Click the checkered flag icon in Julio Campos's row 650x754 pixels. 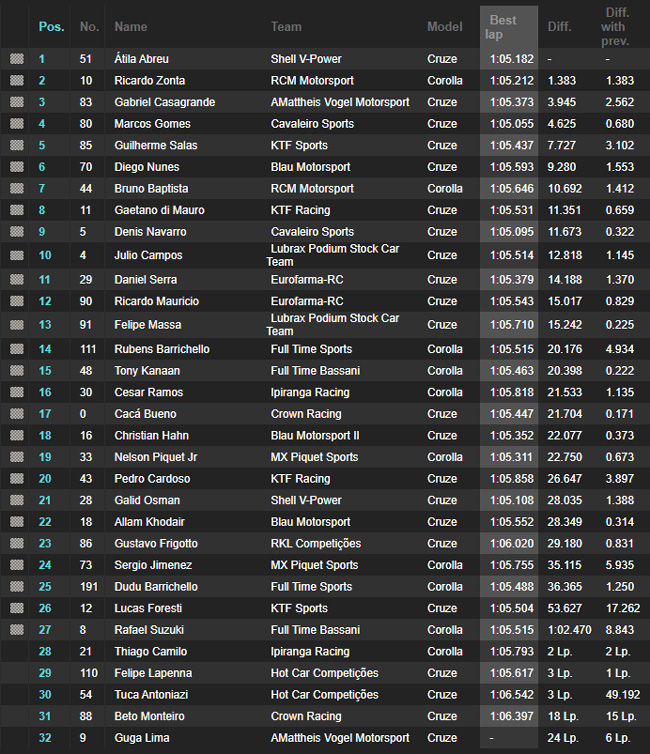(x=17, y=255)
